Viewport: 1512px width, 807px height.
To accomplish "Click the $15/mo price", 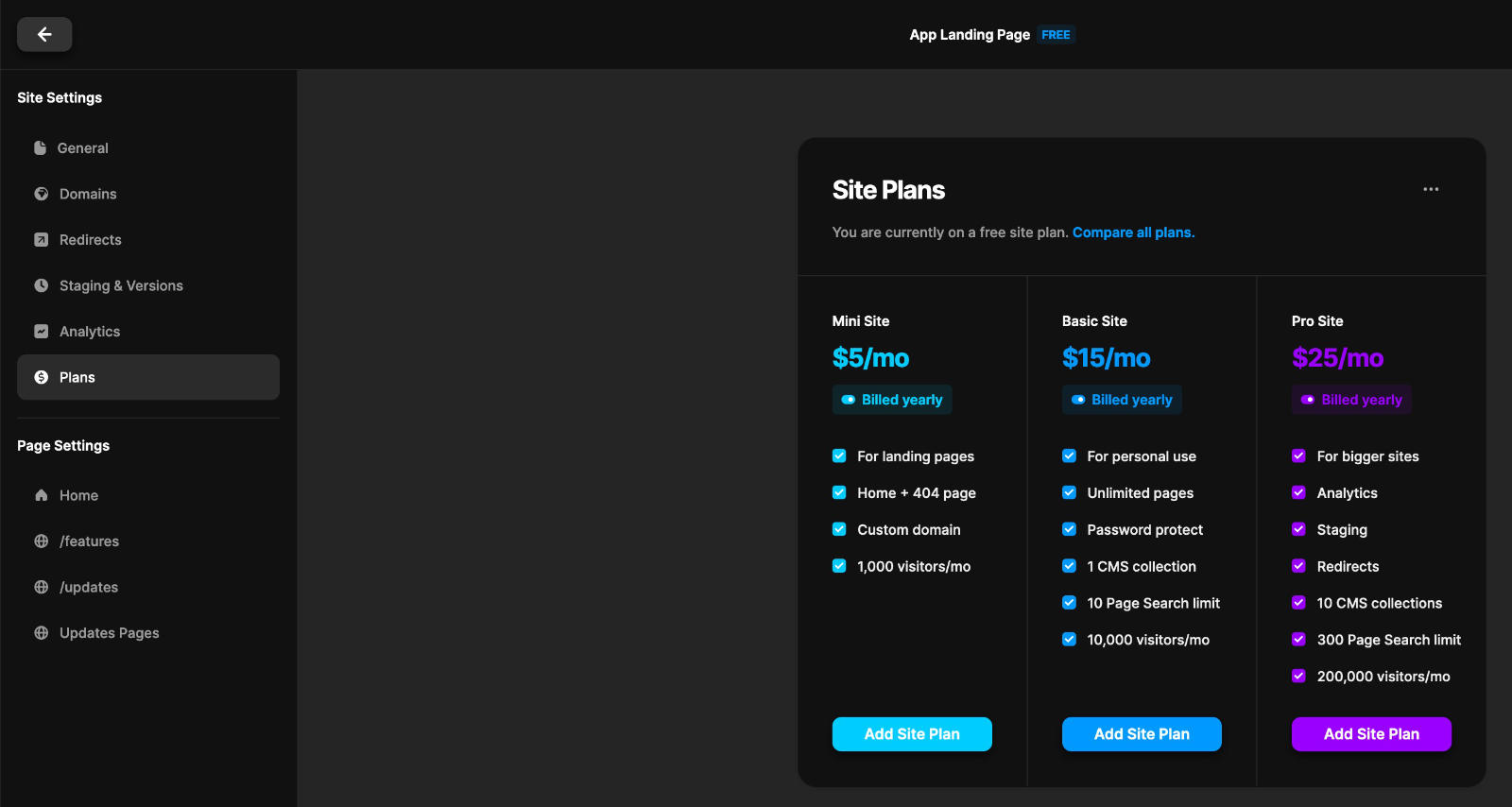I will pos(1106,358).
